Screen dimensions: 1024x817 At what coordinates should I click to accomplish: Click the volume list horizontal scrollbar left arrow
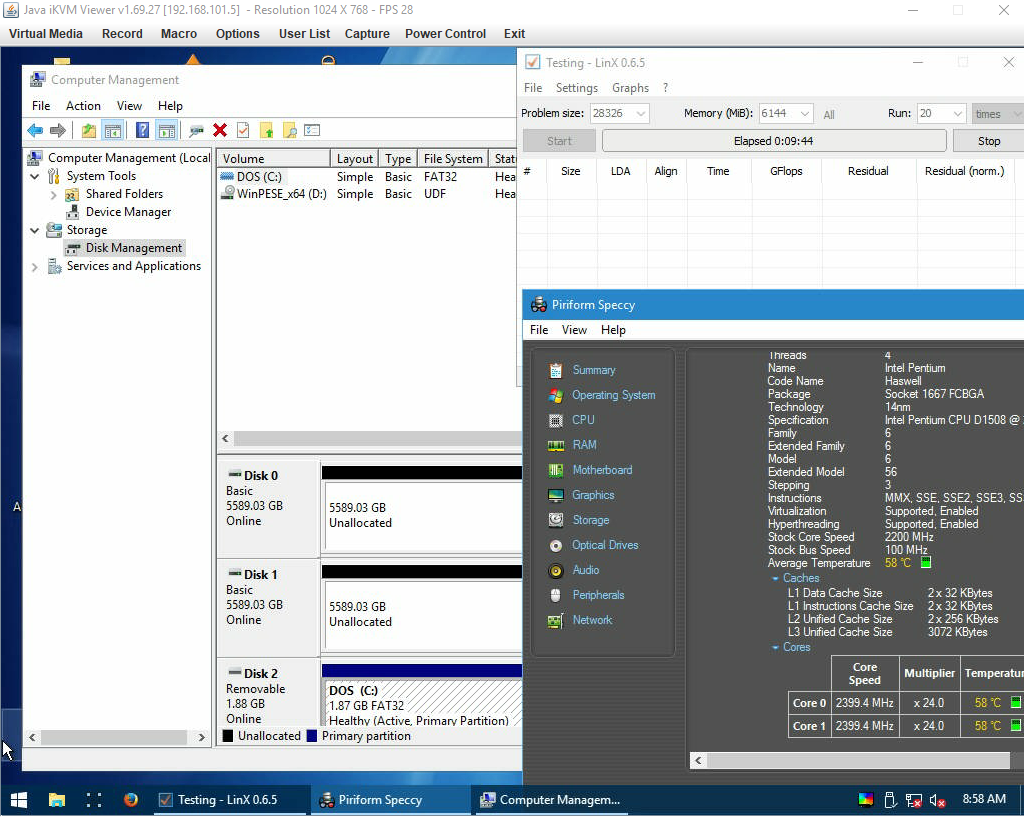pos(225,439)
